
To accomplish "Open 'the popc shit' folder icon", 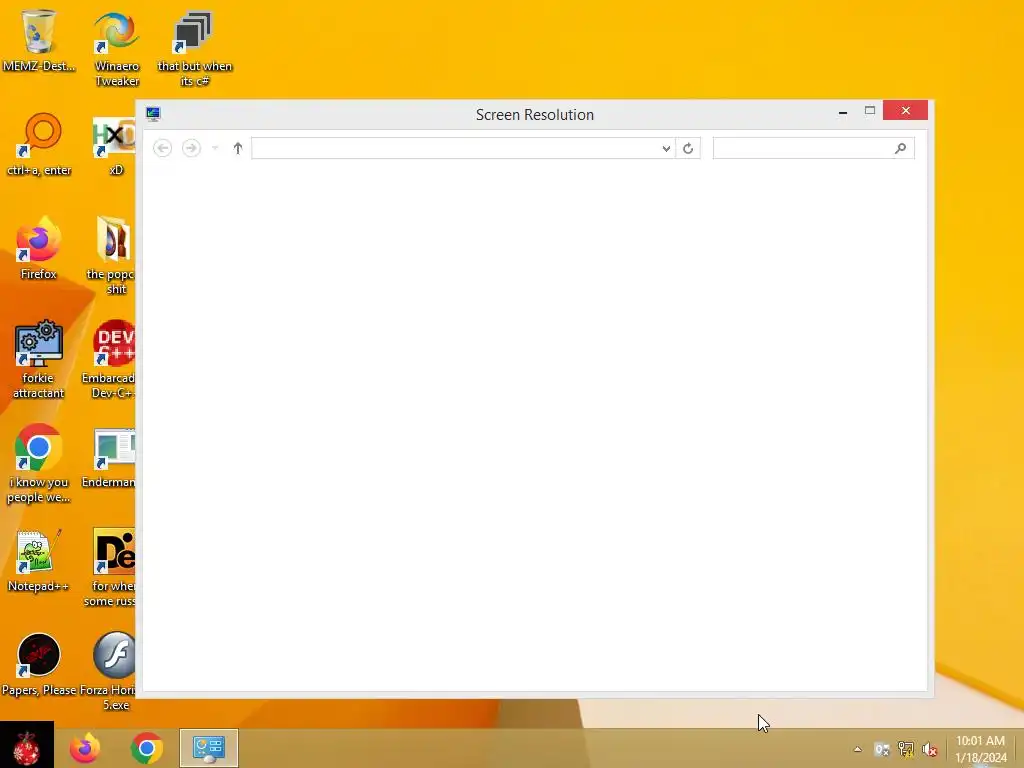I will pos(112,255).
